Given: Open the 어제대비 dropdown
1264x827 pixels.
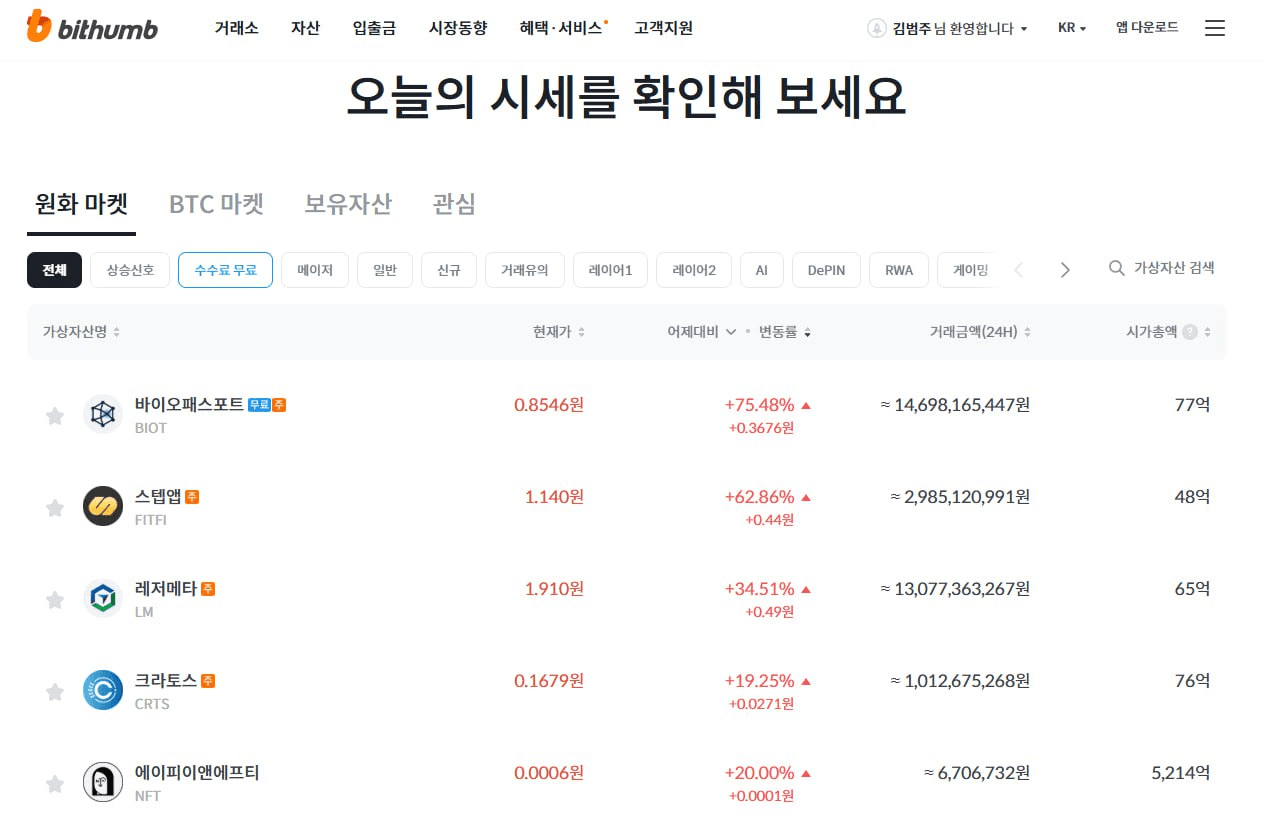Looking at the screenshot, I should click(702, 332).
